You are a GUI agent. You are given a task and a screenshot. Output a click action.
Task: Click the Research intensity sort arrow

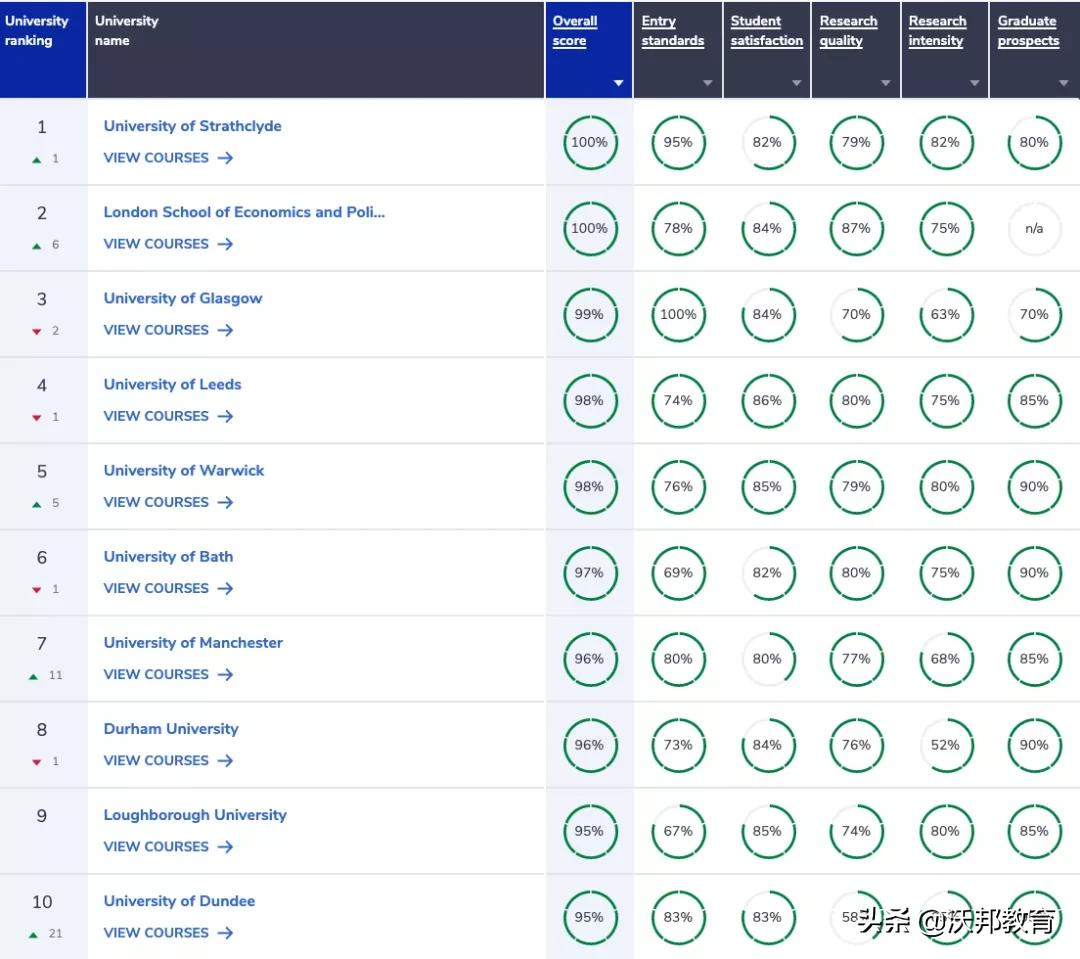point(975,83)
